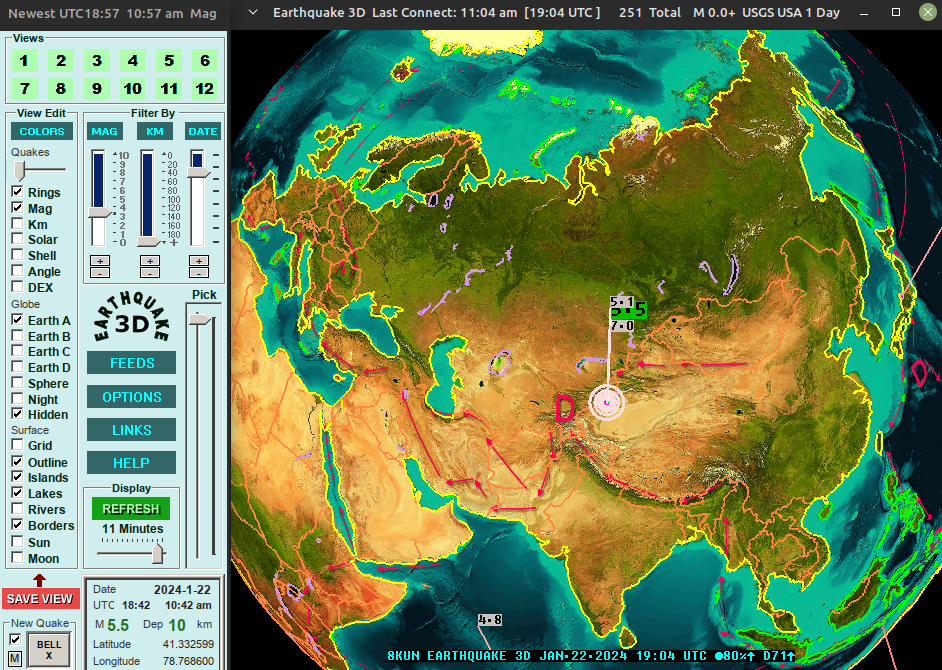Screen dimensions: 942x670
Task: Click the DATE filter button
Action: (203, 131)
